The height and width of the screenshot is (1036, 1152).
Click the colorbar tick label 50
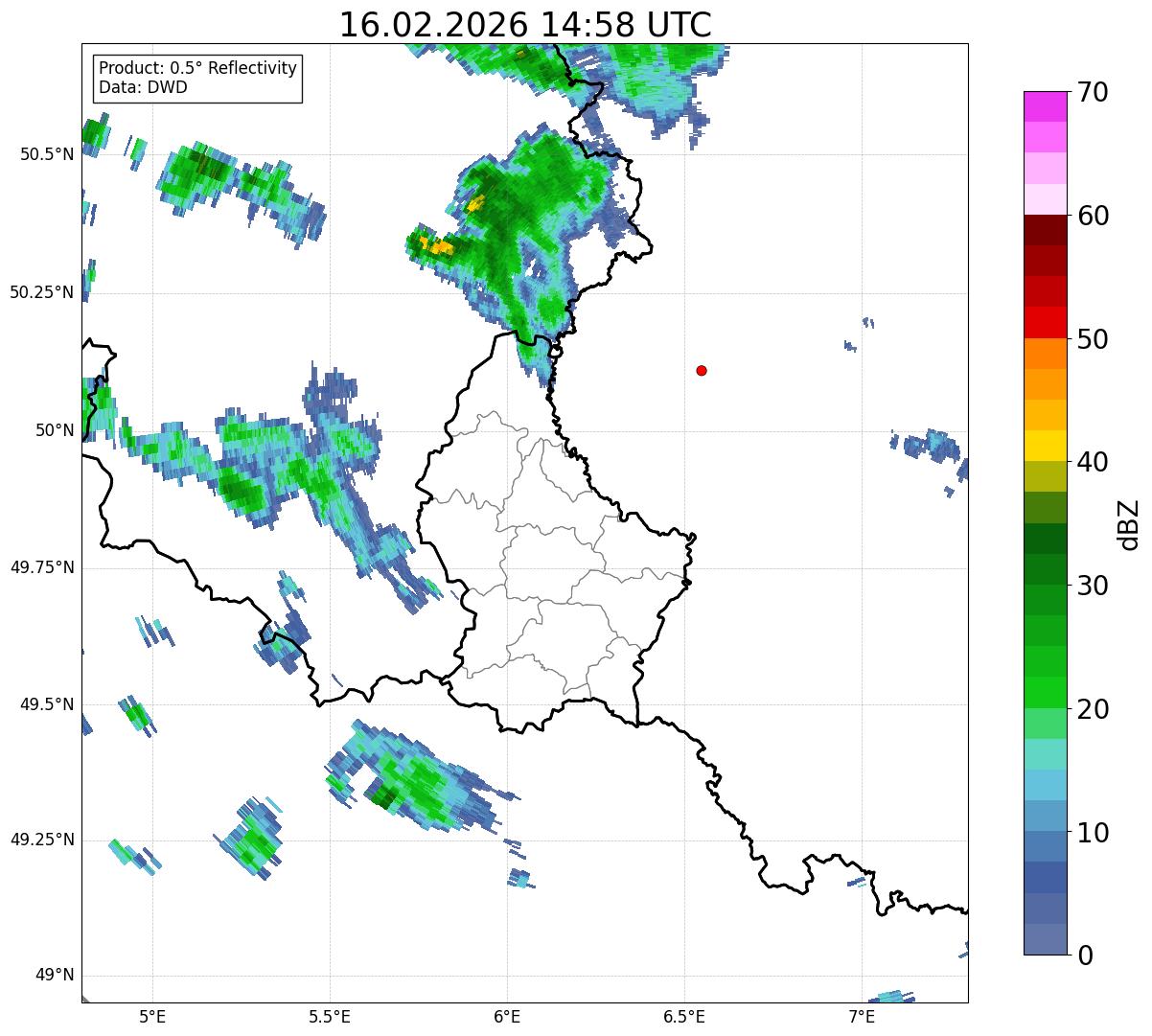(1093, 339)
